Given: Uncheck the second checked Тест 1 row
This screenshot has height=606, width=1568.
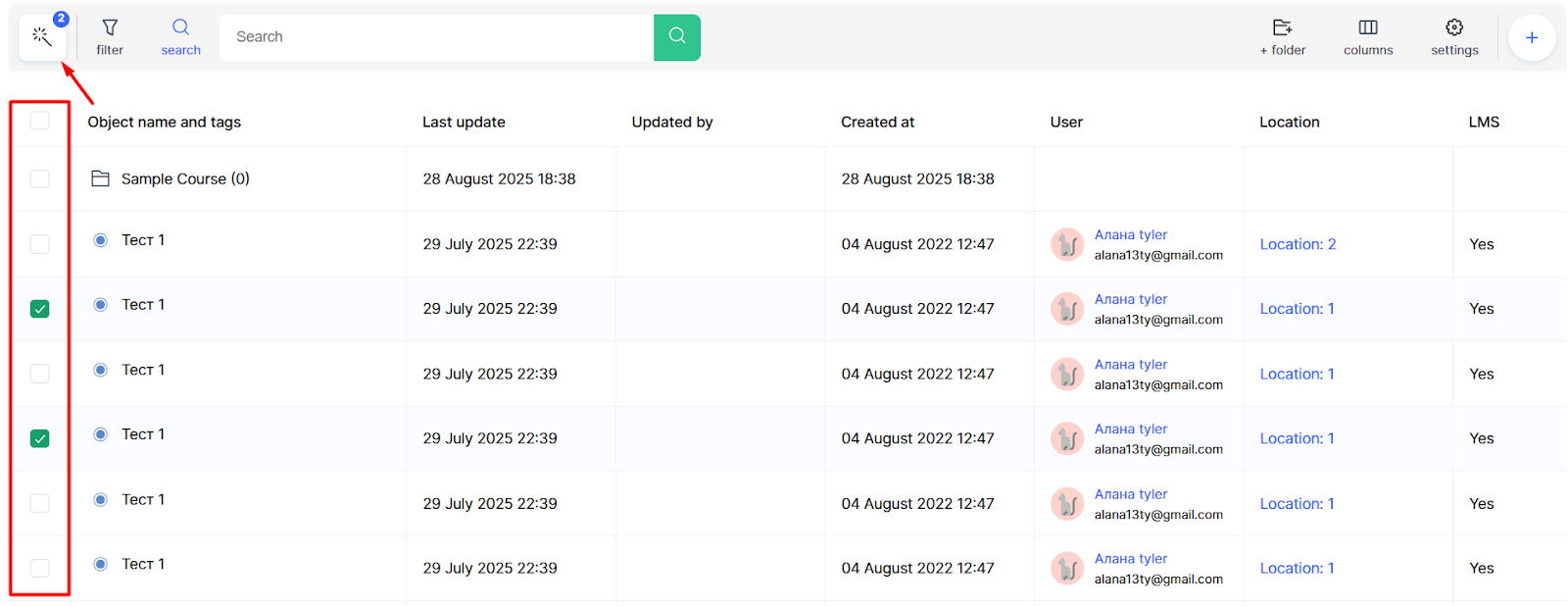Looking at the screenshot, I should 39,438.
